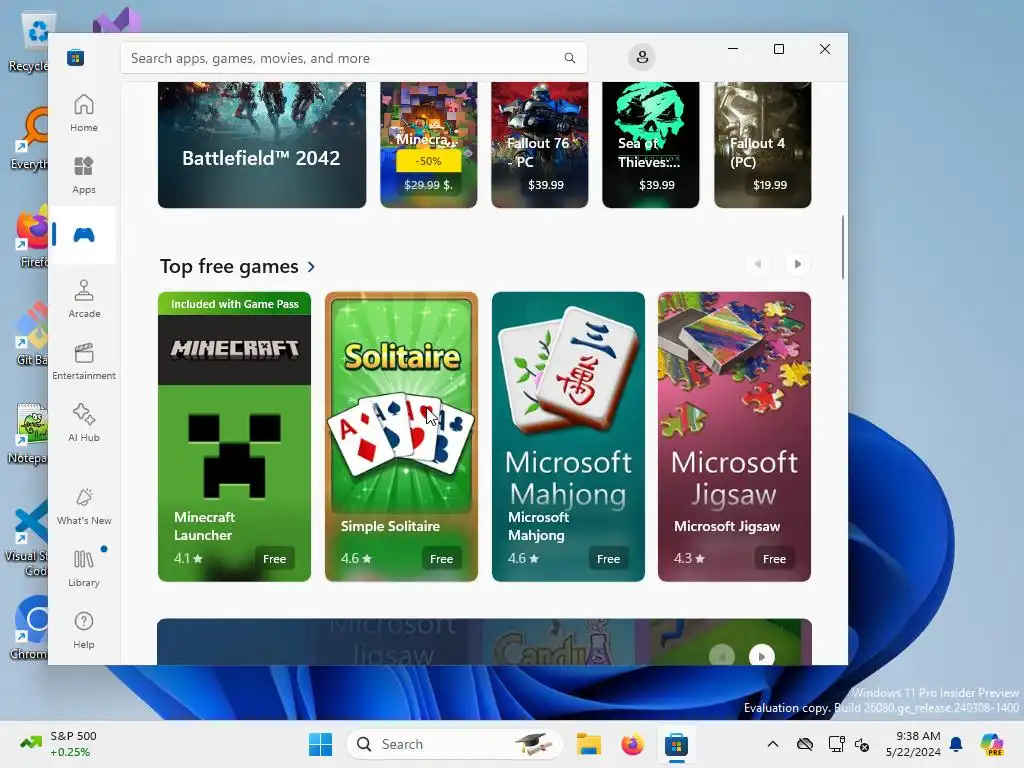Open File Explorer from the taskbar

(x=588, y=744)
